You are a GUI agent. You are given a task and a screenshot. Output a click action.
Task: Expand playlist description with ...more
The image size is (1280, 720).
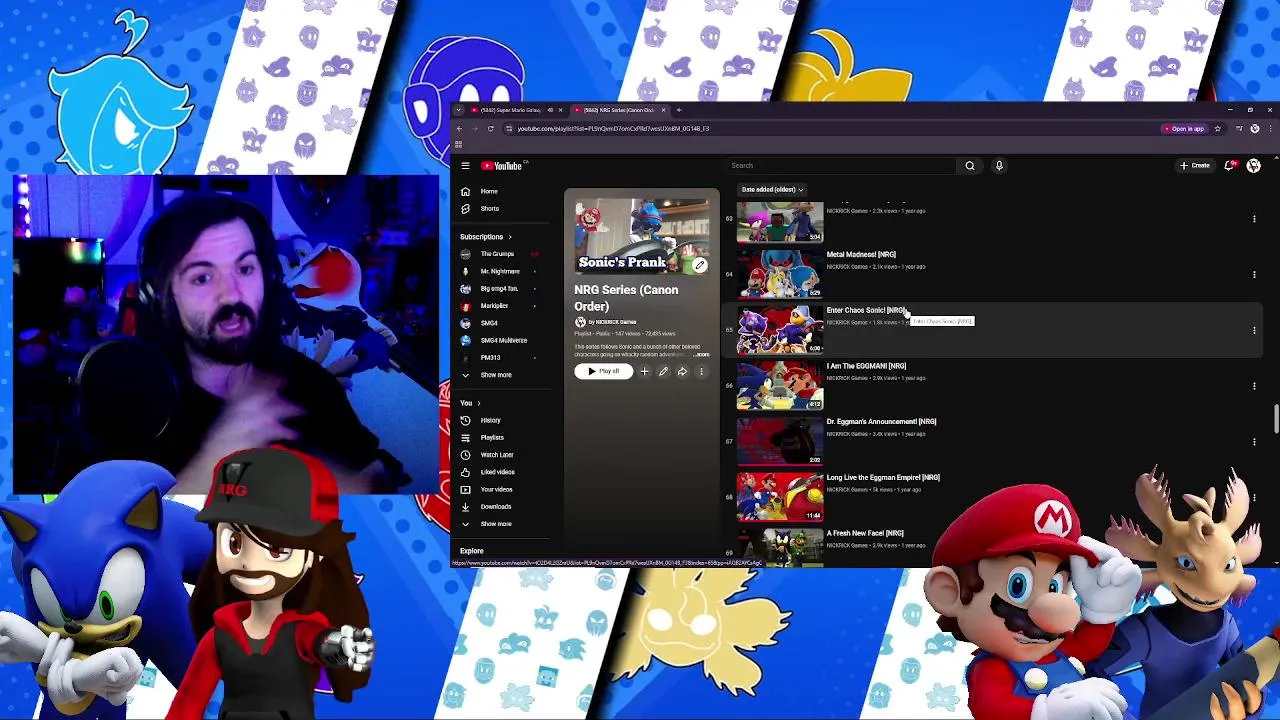point(701,355)
